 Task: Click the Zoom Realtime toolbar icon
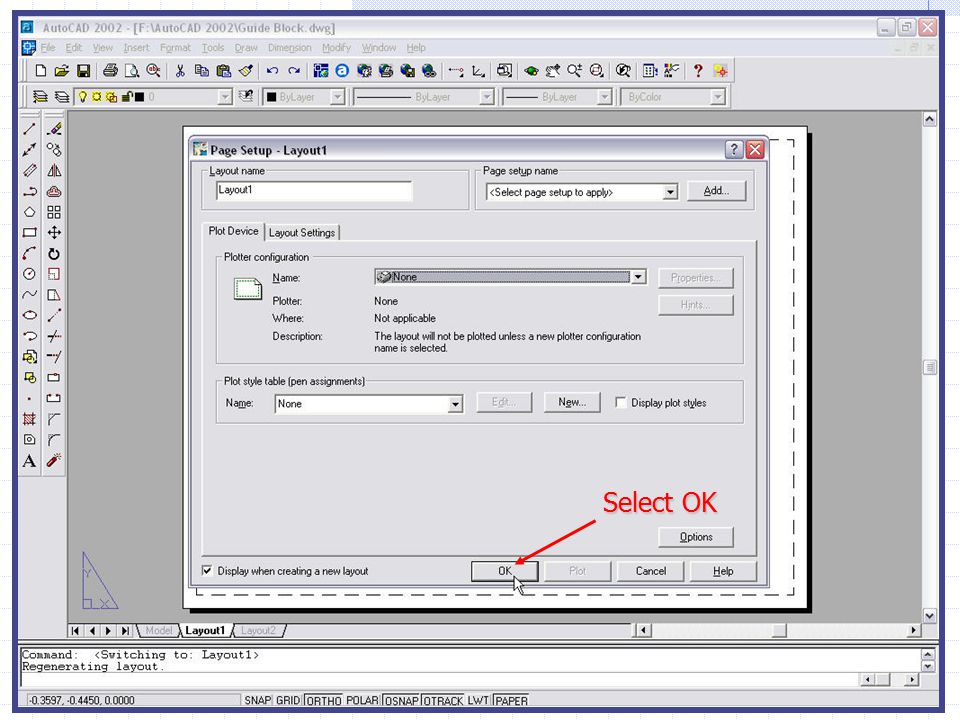point(574,71)
